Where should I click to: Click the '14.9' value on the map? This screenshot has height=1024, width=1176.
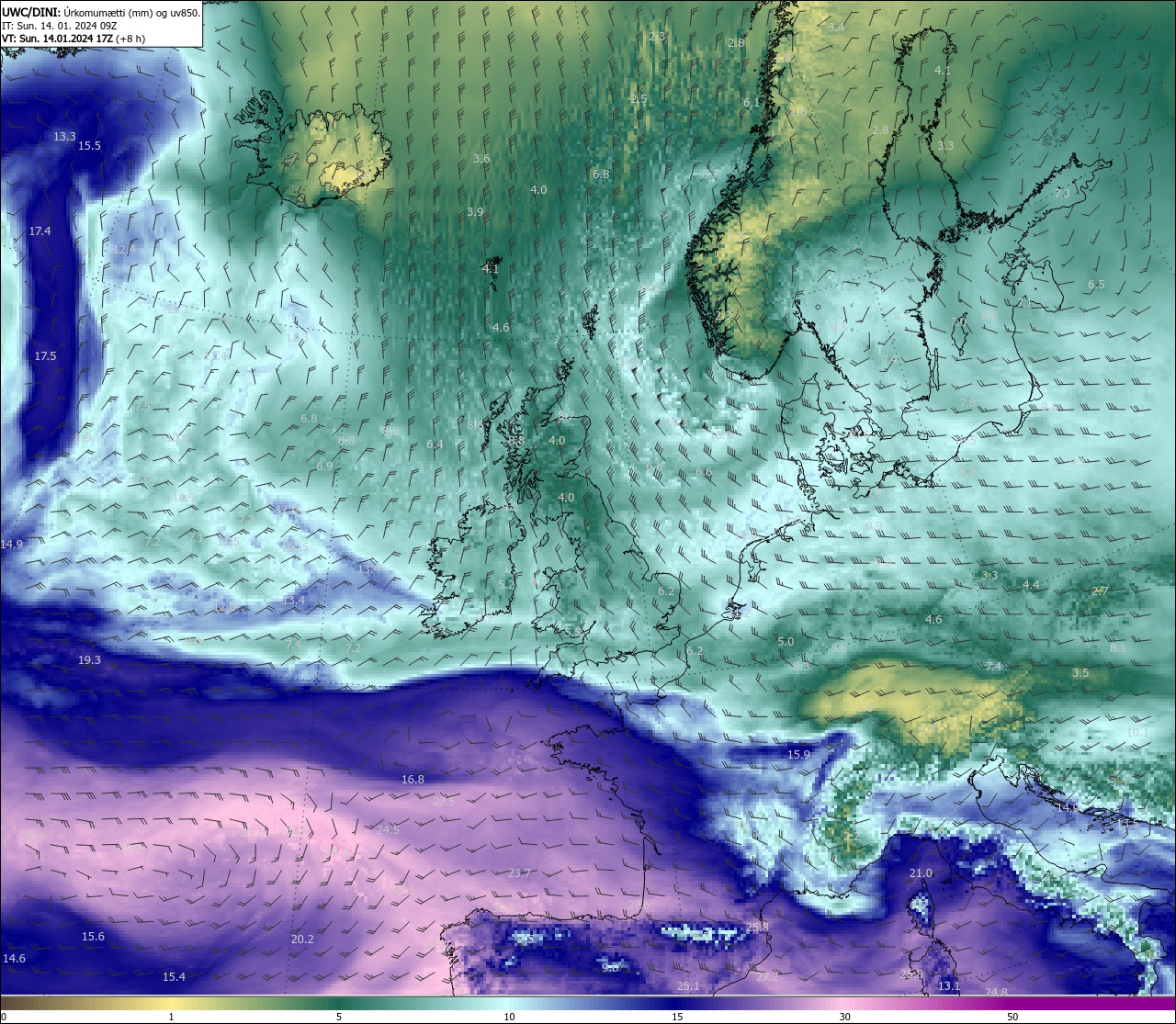[12, 544]
